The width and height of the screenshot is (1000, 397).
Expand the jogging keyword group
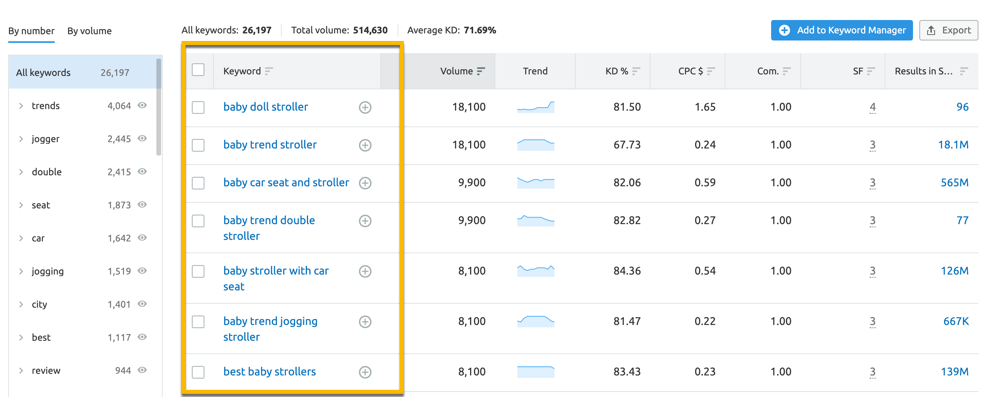click(21, 271)
